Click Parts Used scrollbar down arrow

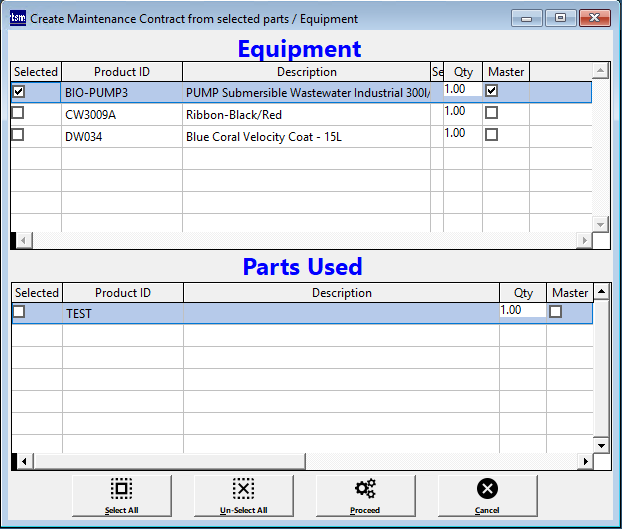click(601, 444)
